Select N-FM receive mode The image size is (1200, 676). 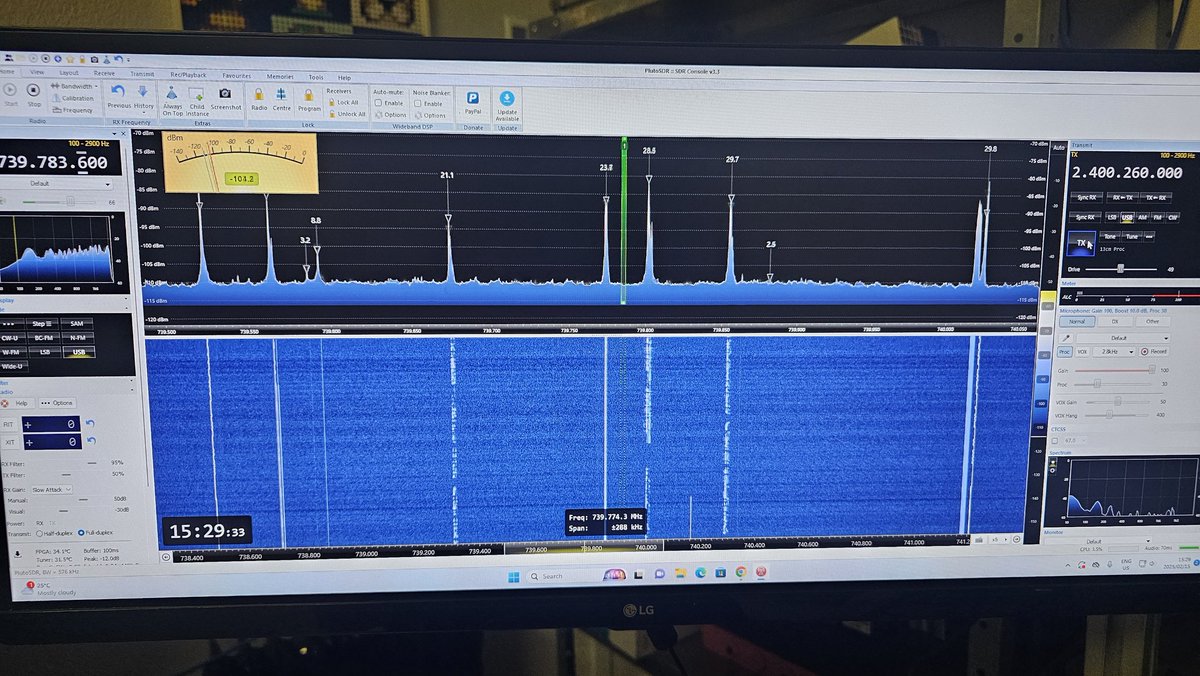(x=77, y=338)
